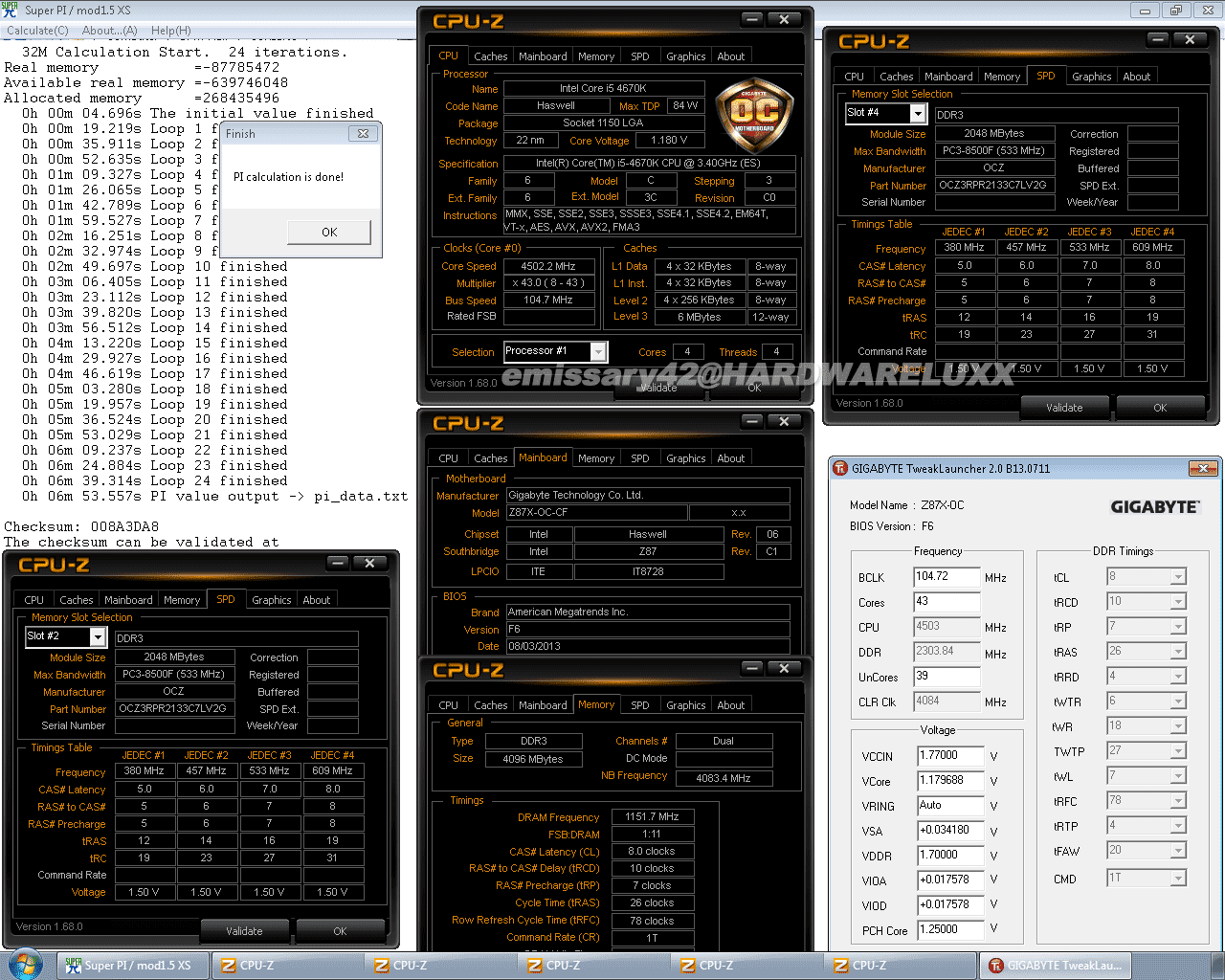Click the Core Speed value 4502.2 MHz
This screenshot has width=1225, height=980.
pos(548,266)
